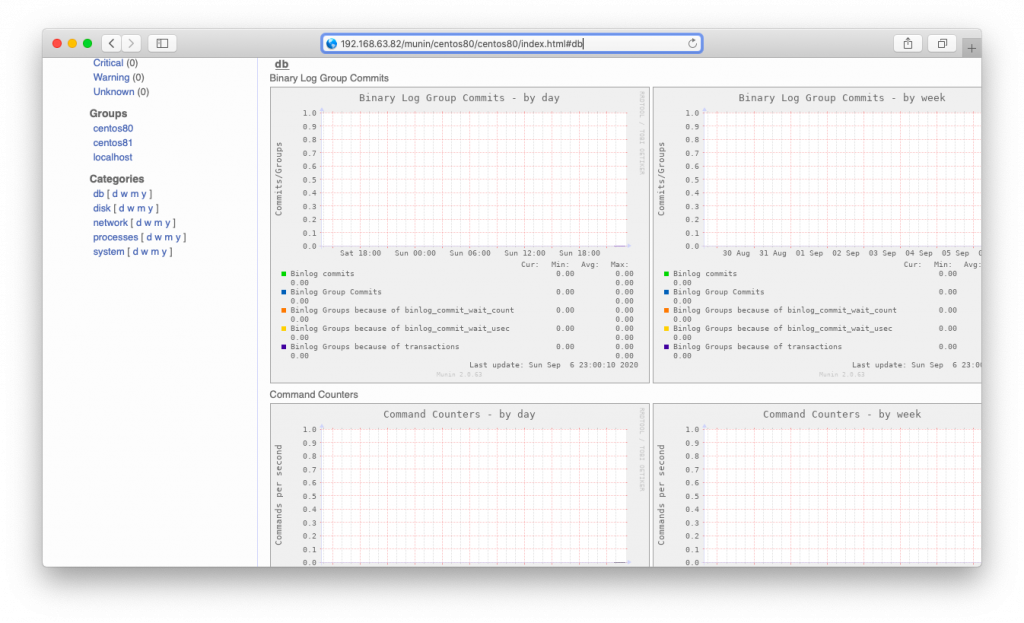Go to the network category
Image resolution: width=1024 pixels, height=623 pixels.
coord(110,223)
